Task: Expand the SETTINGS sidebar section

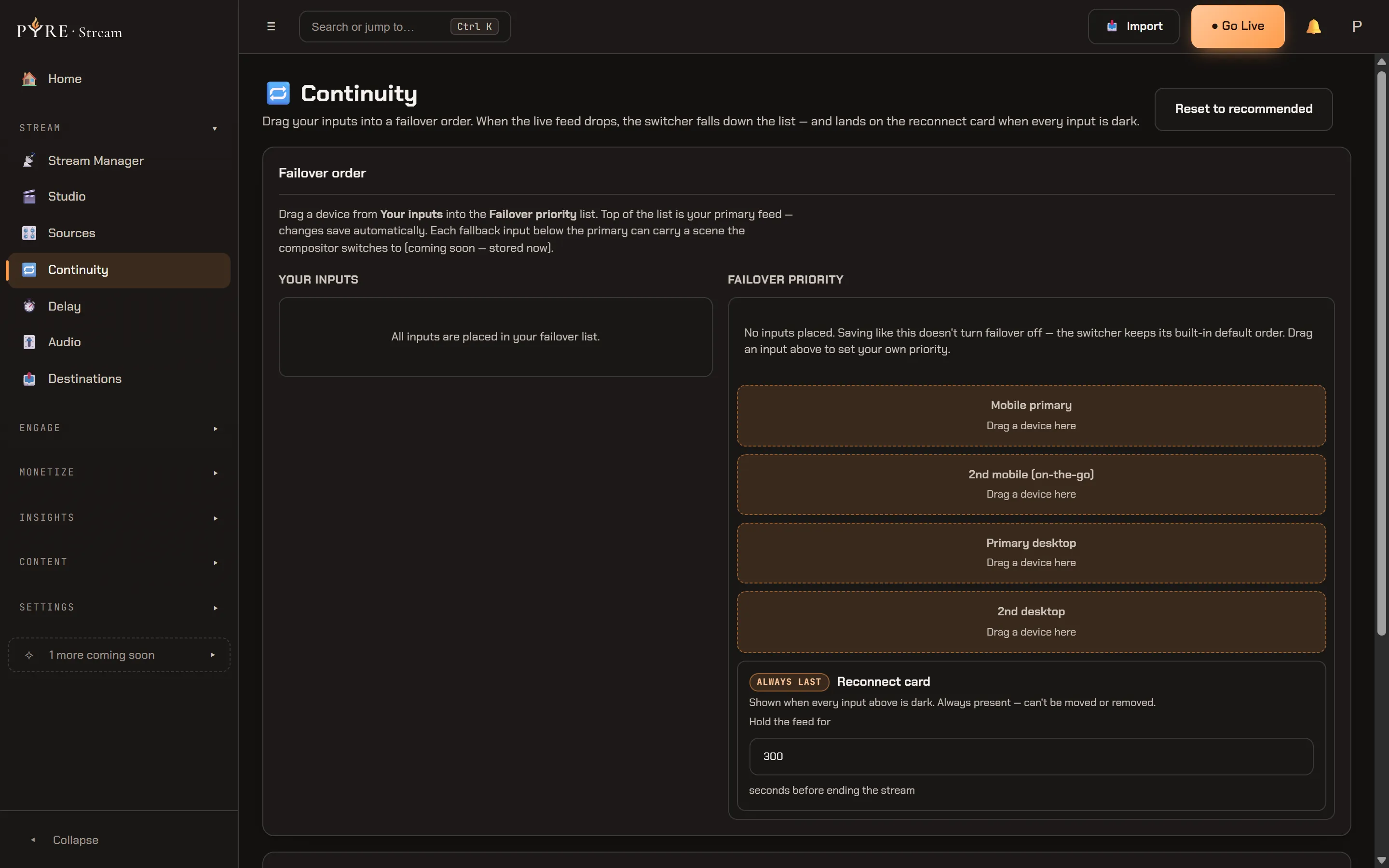Action: pos(119,608)
